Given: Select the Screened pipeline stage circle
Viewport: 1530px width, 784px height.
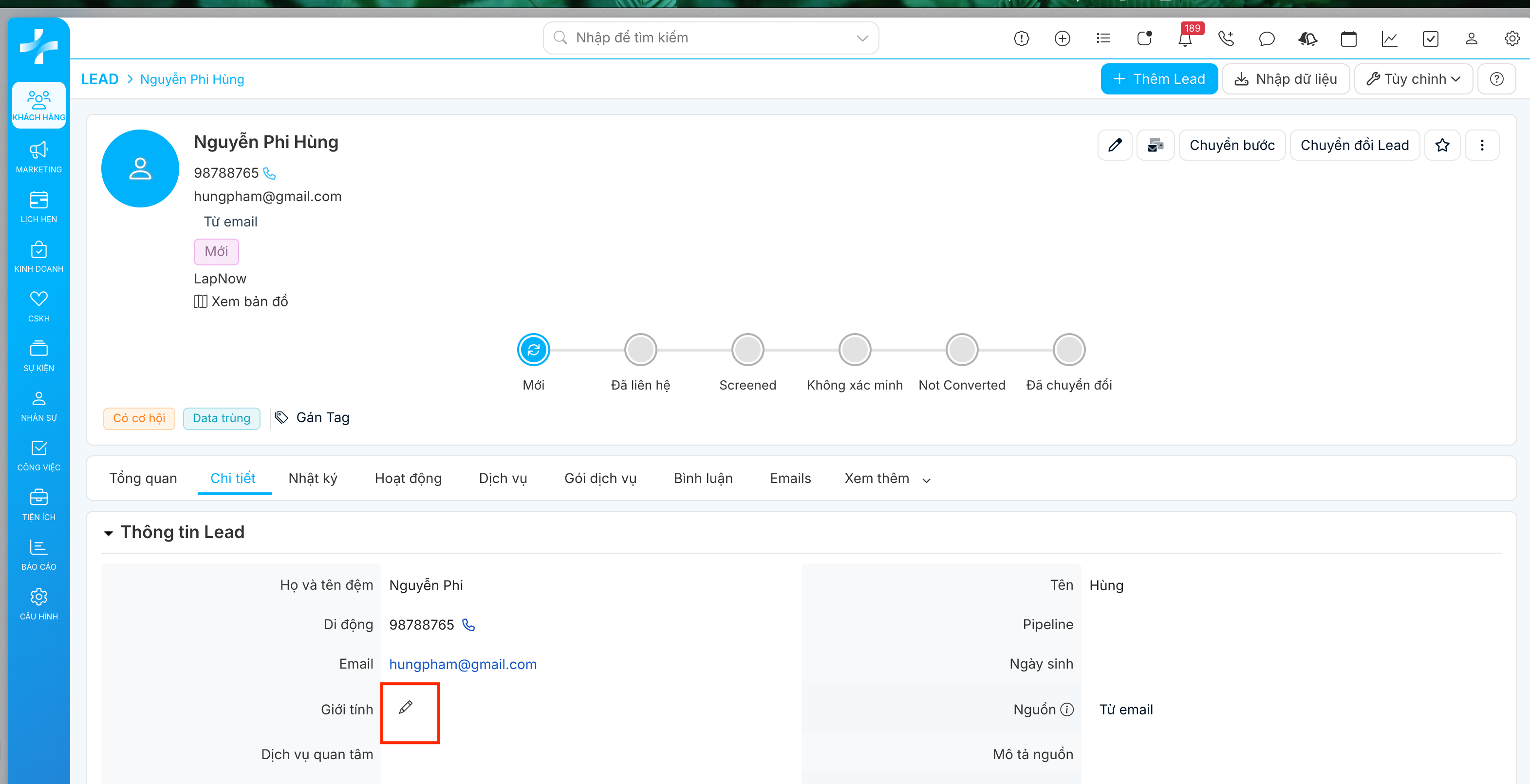Looking at the screenshot, I should (x=747, y=350).
